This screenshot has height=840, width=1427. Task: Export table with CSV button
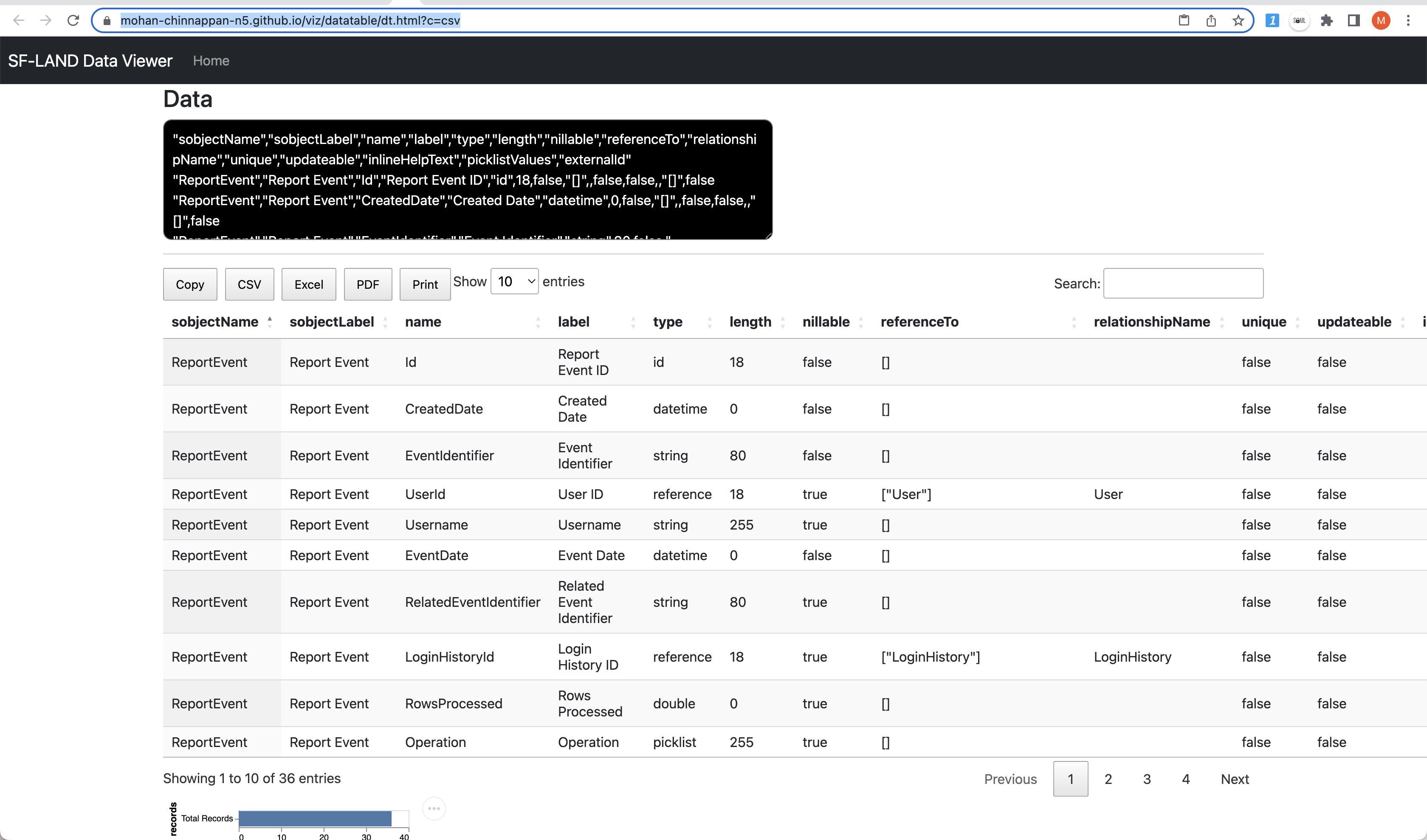[249, 284]
